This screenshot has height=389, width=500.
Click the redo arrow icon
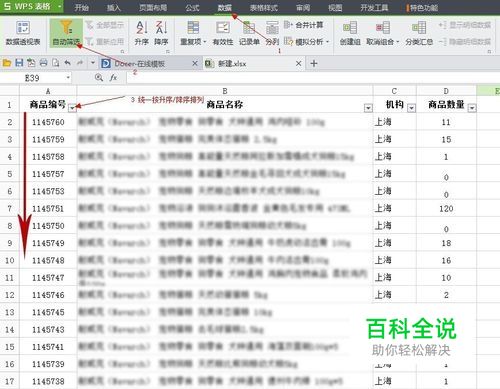pos(80,63)
